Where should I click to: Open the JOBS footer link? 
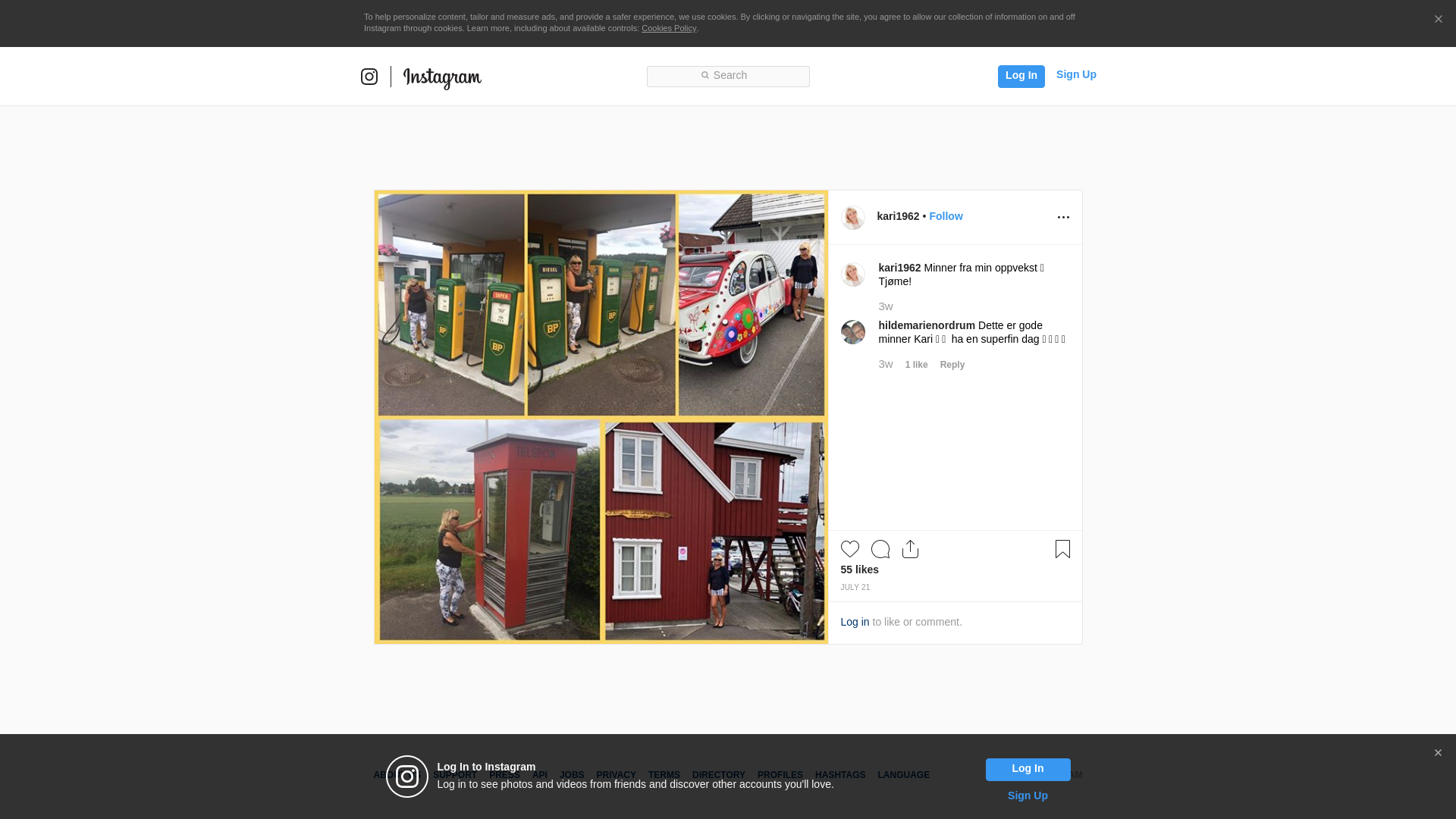(x=572, y=775)
